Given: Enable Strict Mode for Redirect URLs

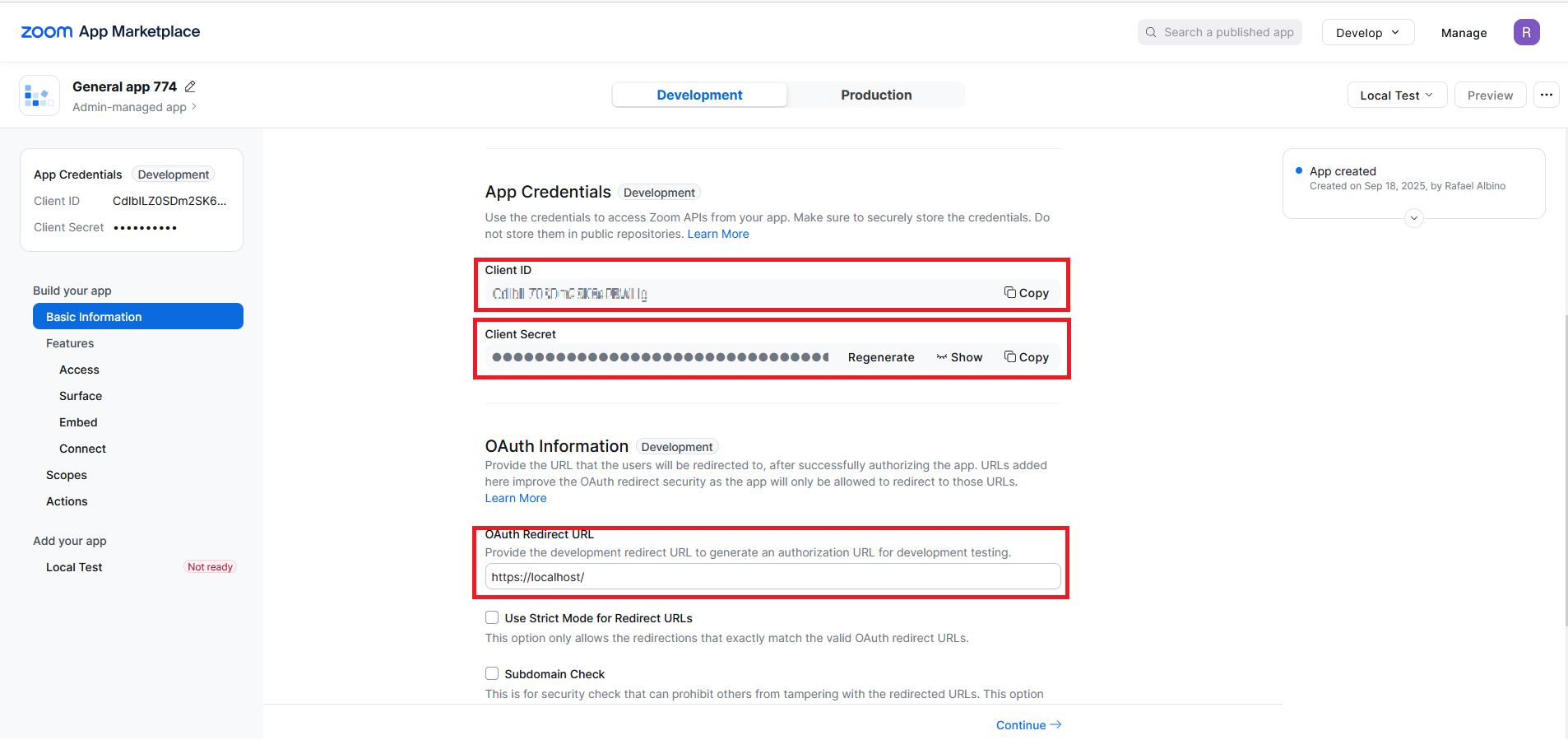Looking at the screenshot, I should click(x=492, y=618).
